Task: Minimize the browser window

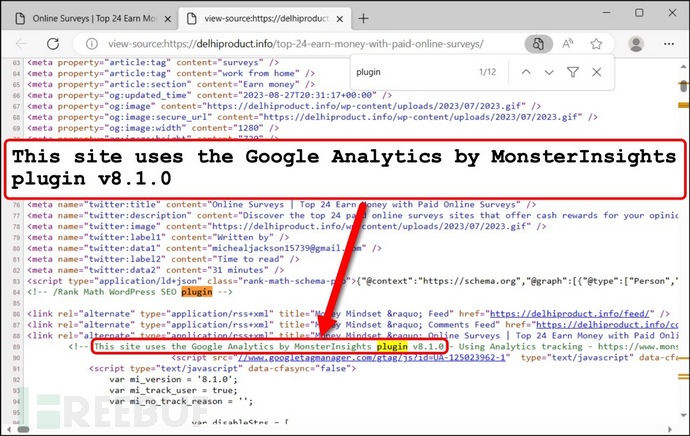Action: pyautogui.click(x=606, y=13)
